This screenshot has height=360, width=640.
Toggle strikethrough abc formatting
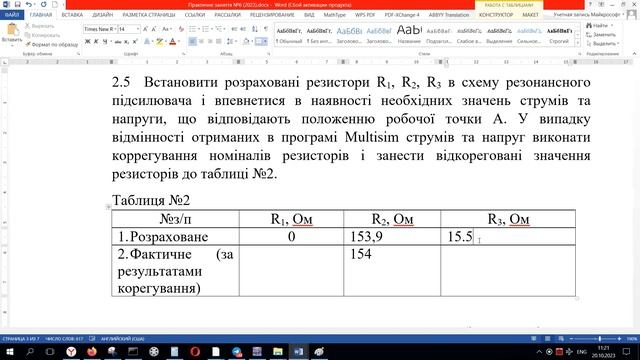pyautogui.click(x=118, y=42)
